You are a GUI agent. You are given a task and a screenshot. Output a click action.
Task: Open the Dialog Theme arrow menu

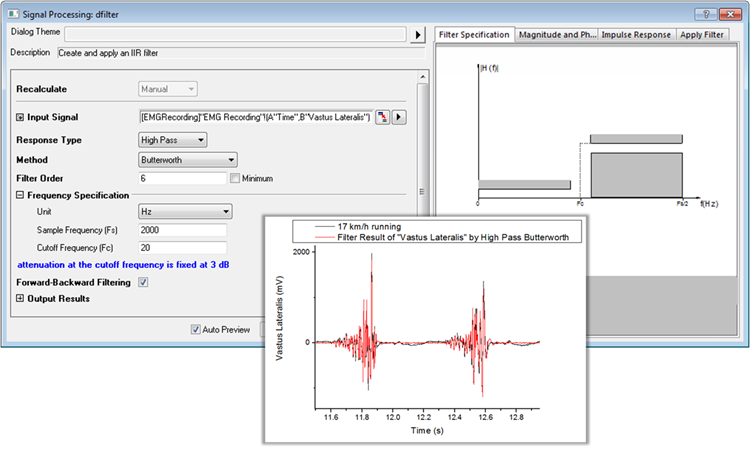[x=418, y=35]
